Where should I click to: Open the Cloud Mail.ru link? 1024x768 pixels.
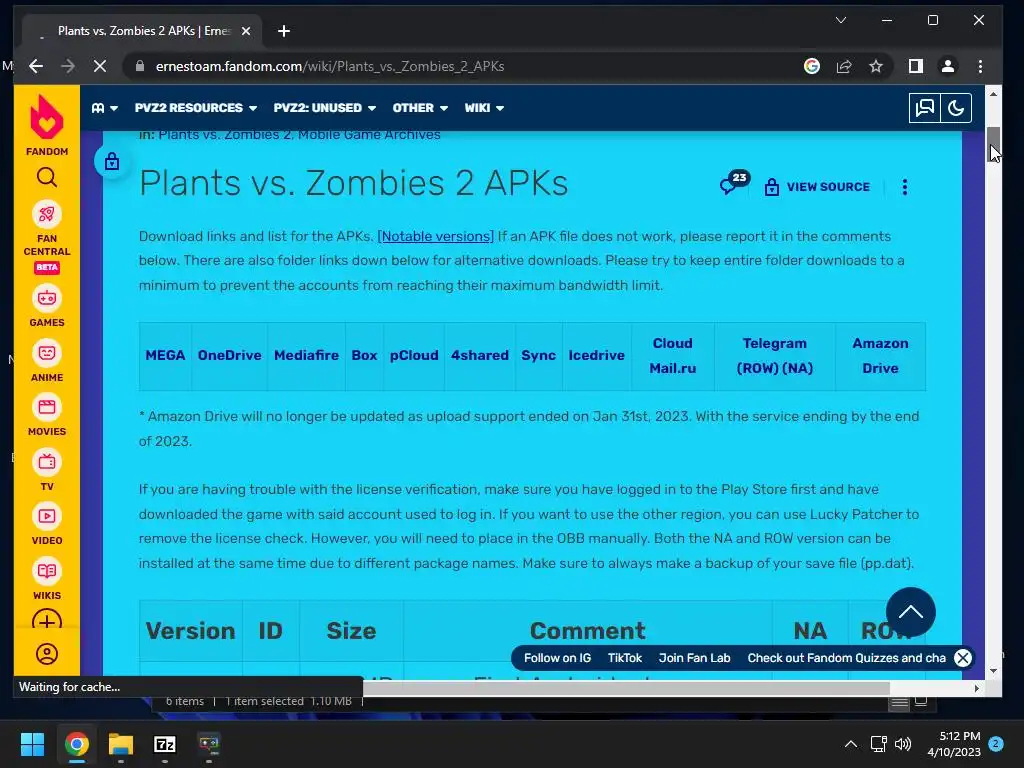point(673,356)
